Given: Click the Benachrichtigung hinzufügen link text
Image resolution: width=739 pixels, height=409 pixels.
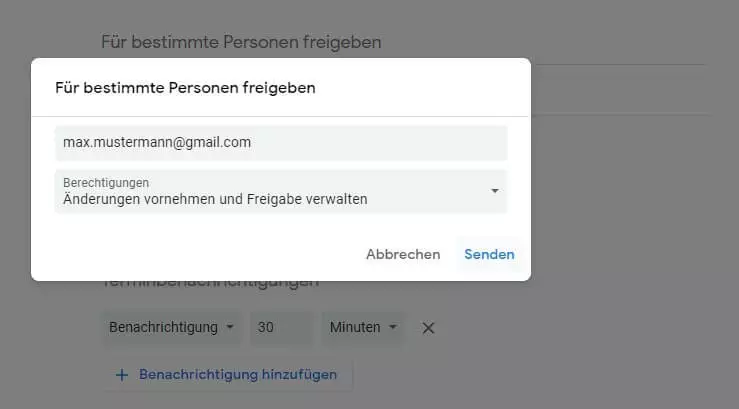Looking at the screenshot, I should (x=238, y=375).
